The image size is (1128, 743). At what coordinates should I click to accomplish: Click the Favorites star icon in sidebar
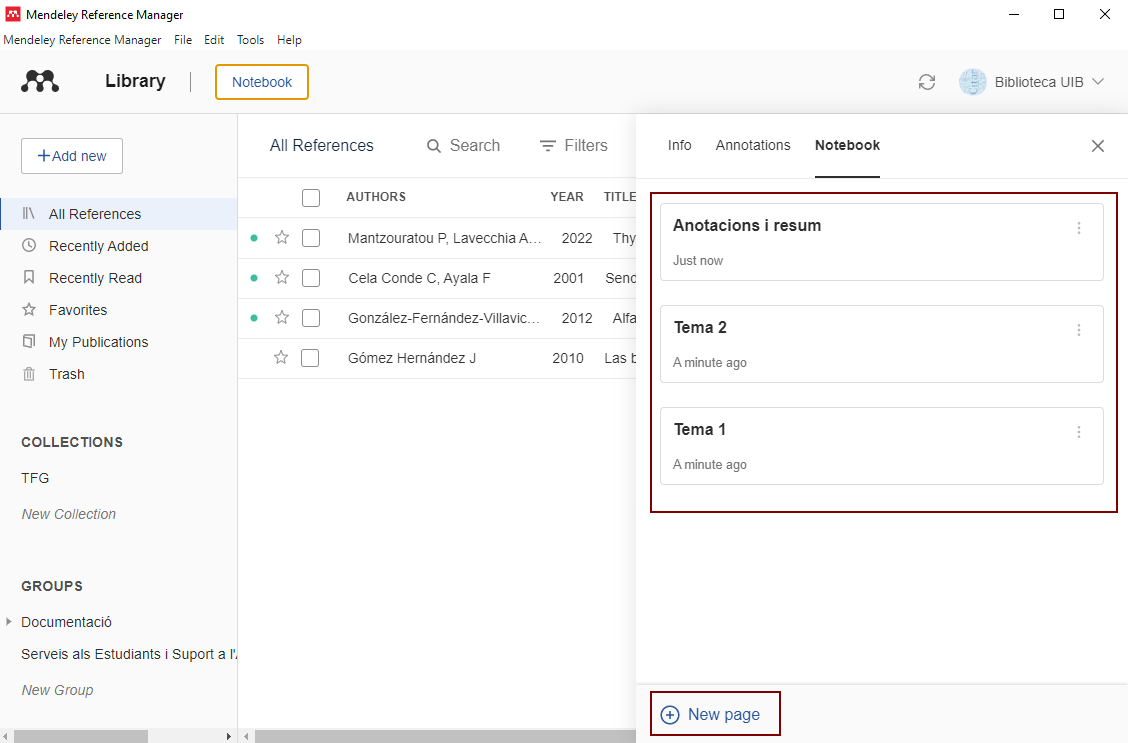[29, 309]
